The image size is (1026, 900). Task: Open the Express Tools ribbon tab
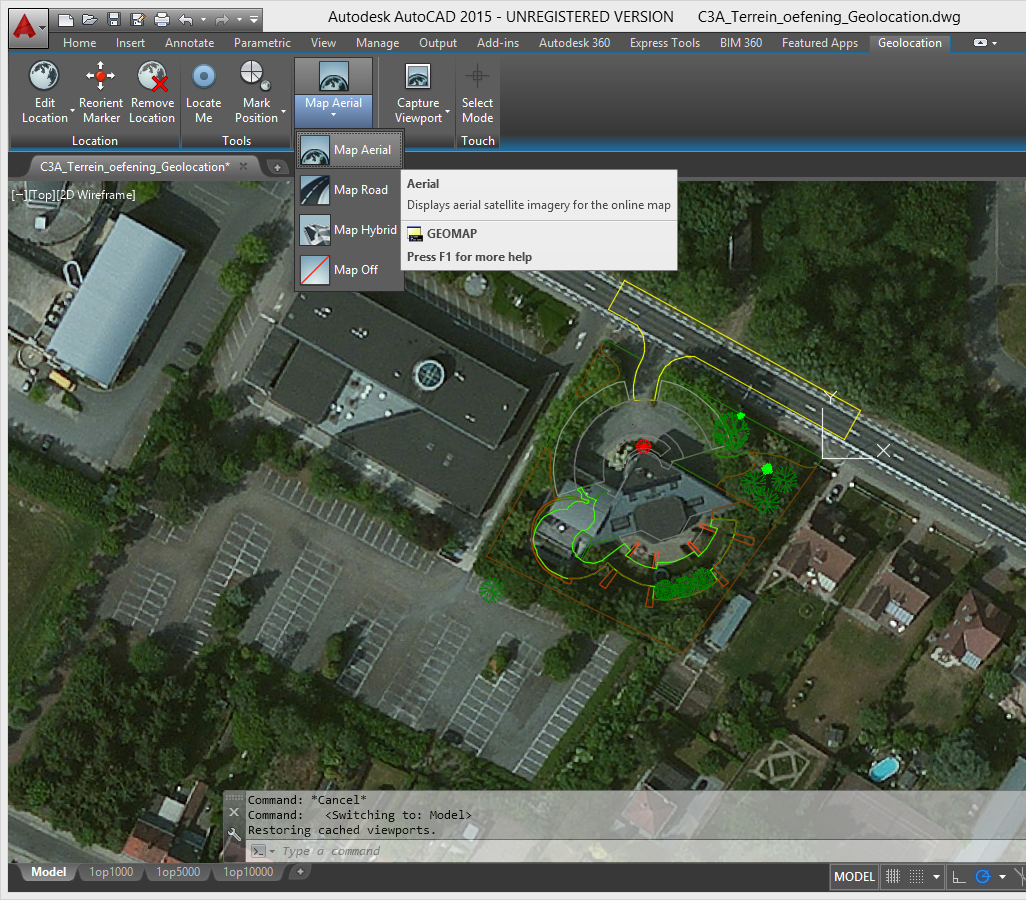point(665,43)
